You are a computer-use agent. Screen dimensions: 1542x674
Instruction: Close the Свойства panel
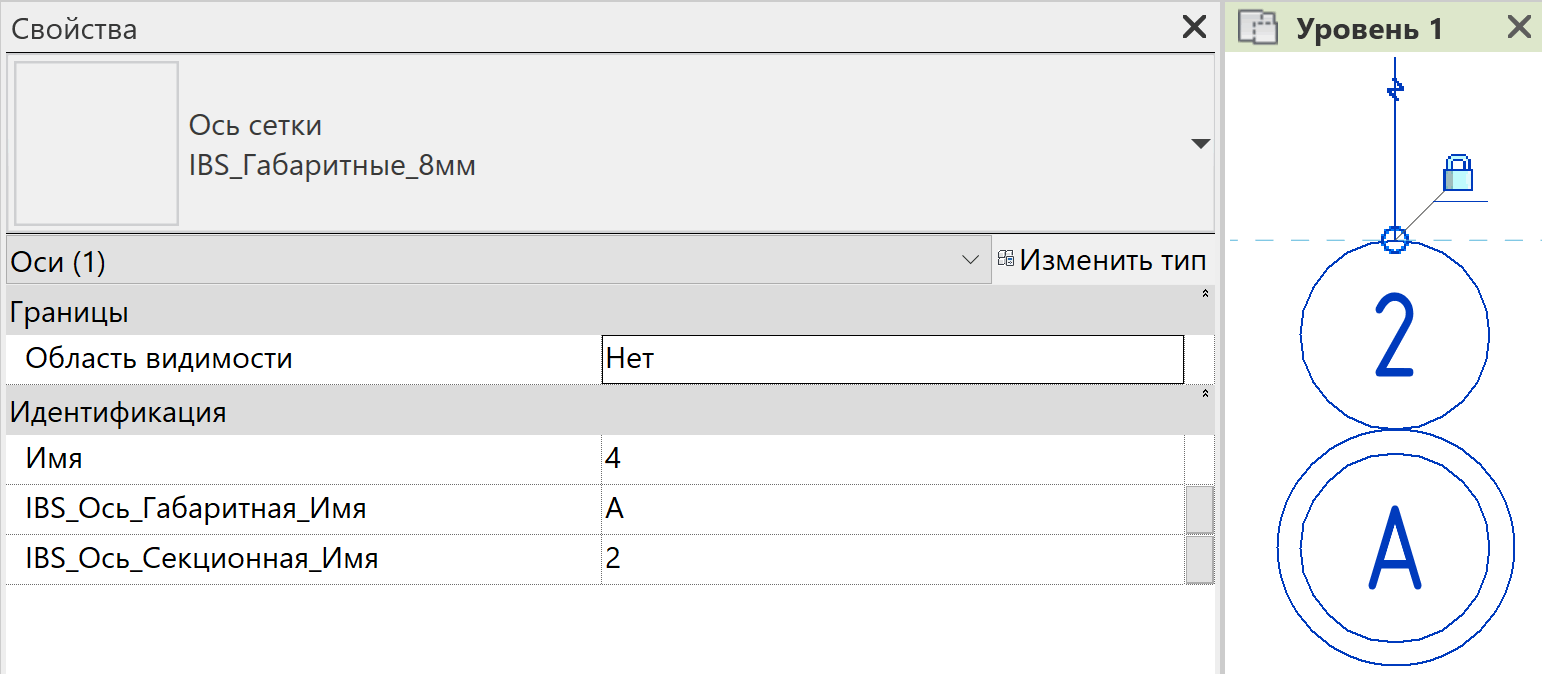[x=1194, y=27]
